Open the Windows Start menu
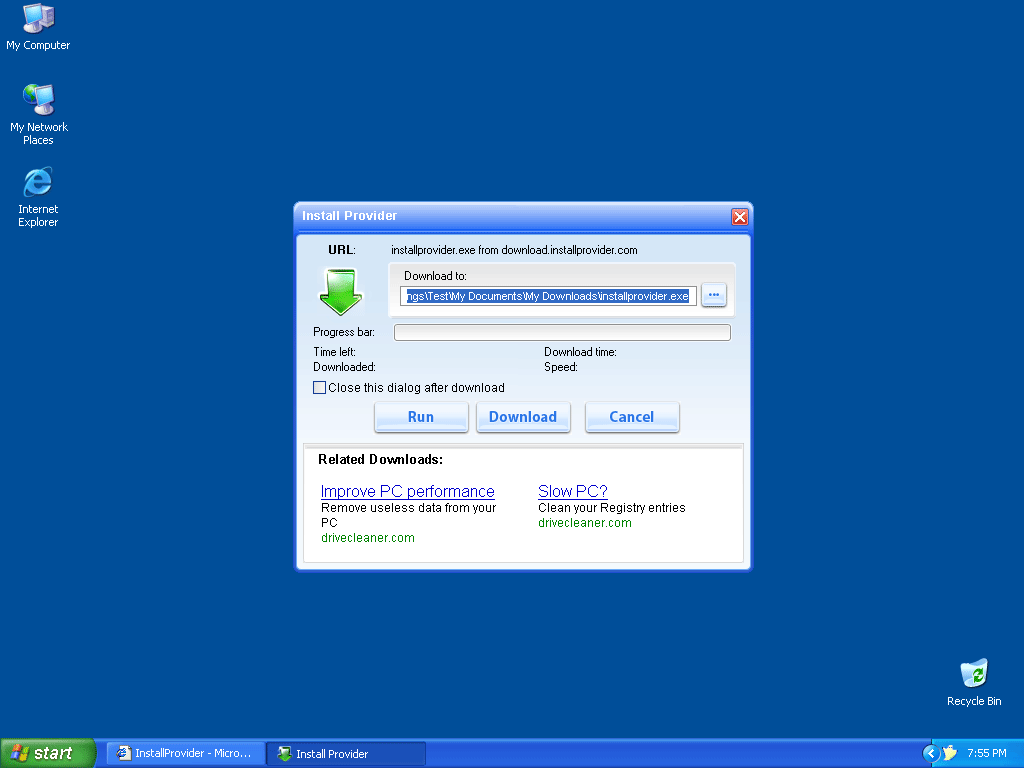 point(48,753)
